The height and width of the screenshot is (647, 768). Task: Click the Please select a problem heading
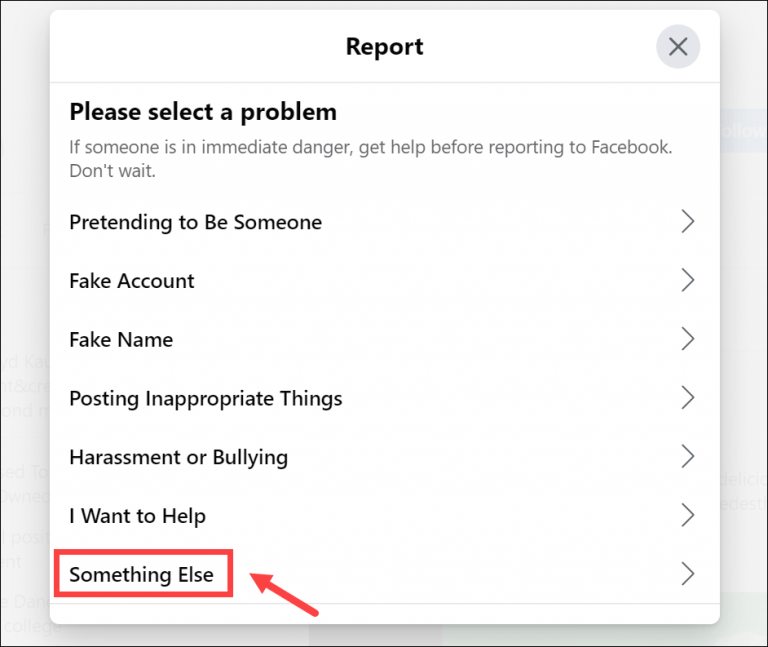pos(203,111)
